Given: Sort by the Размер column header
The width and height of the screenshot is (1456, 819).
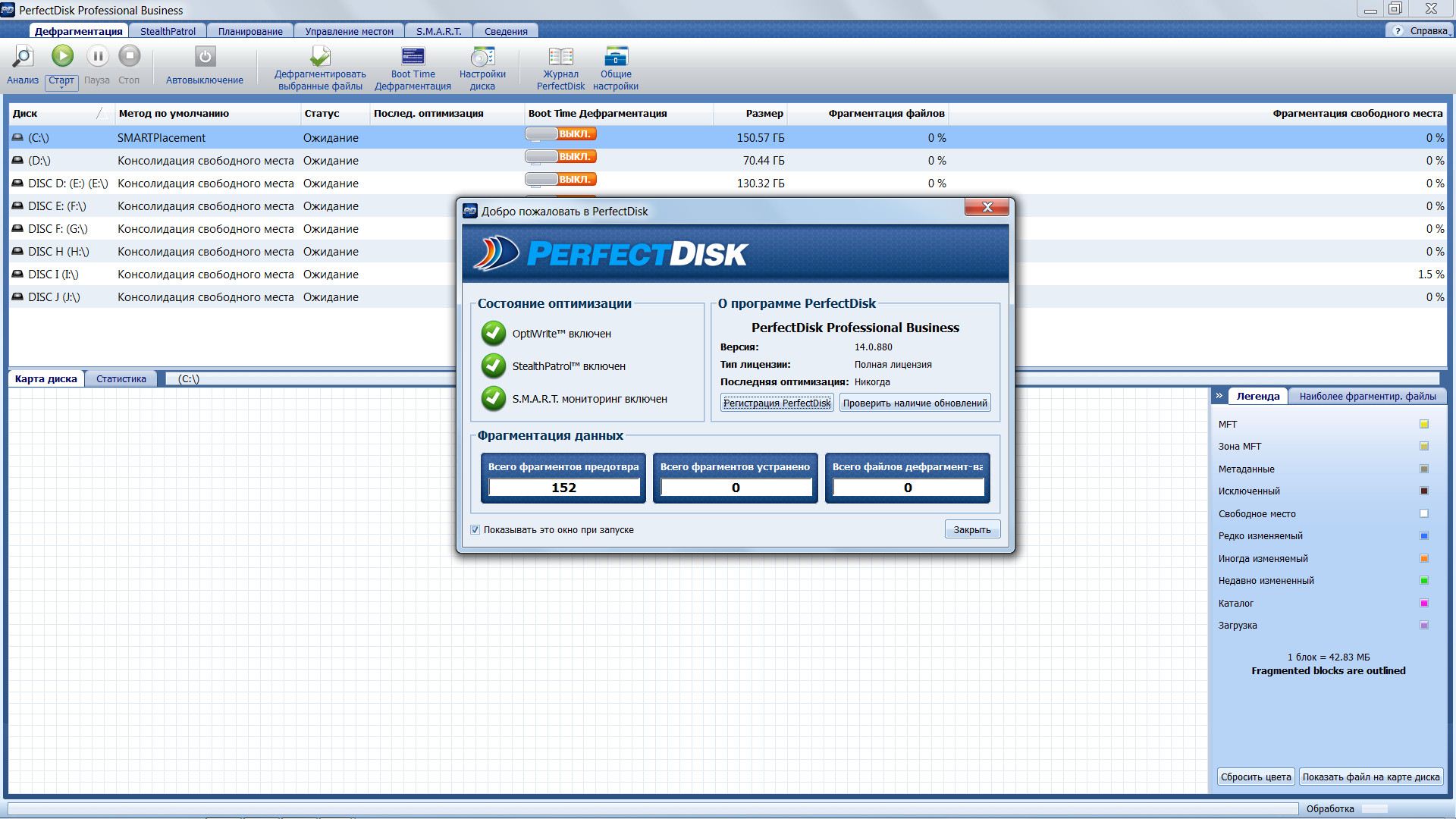Looking at the screenshot, I should pyautogui.click(x=749, y=114).
